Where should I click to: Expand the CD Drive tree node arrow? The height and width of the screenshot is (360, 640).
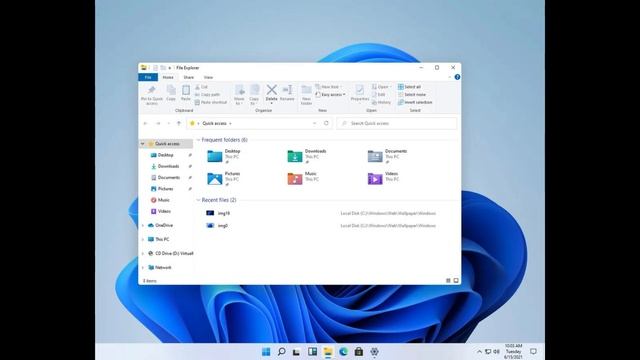tap(142, 253)
